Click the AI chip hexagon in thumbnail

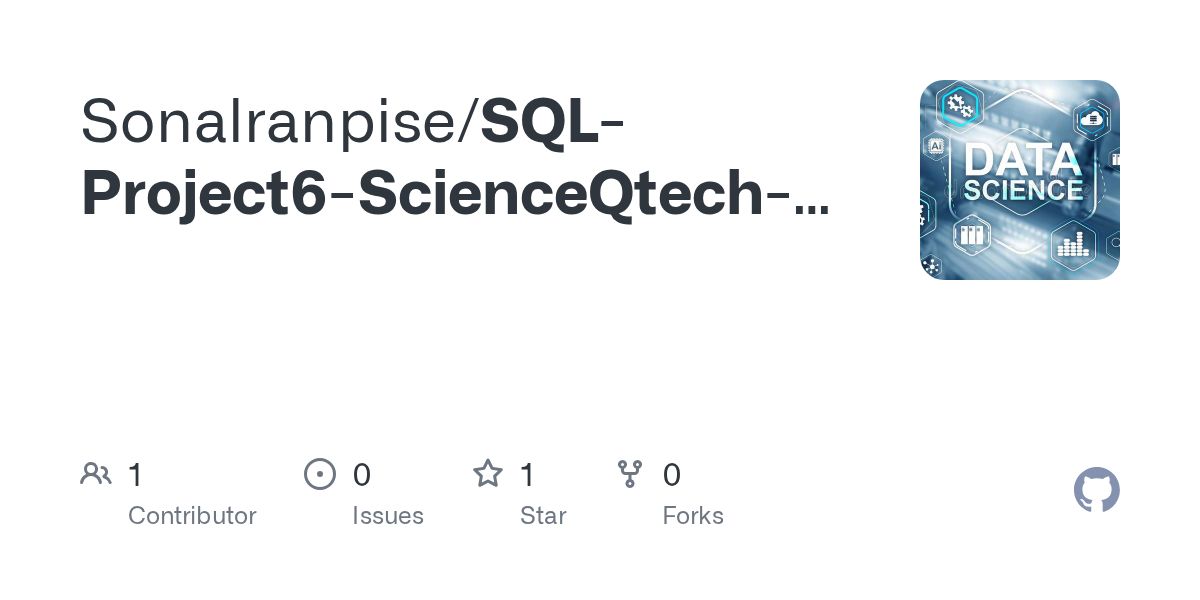coord(936,146)
